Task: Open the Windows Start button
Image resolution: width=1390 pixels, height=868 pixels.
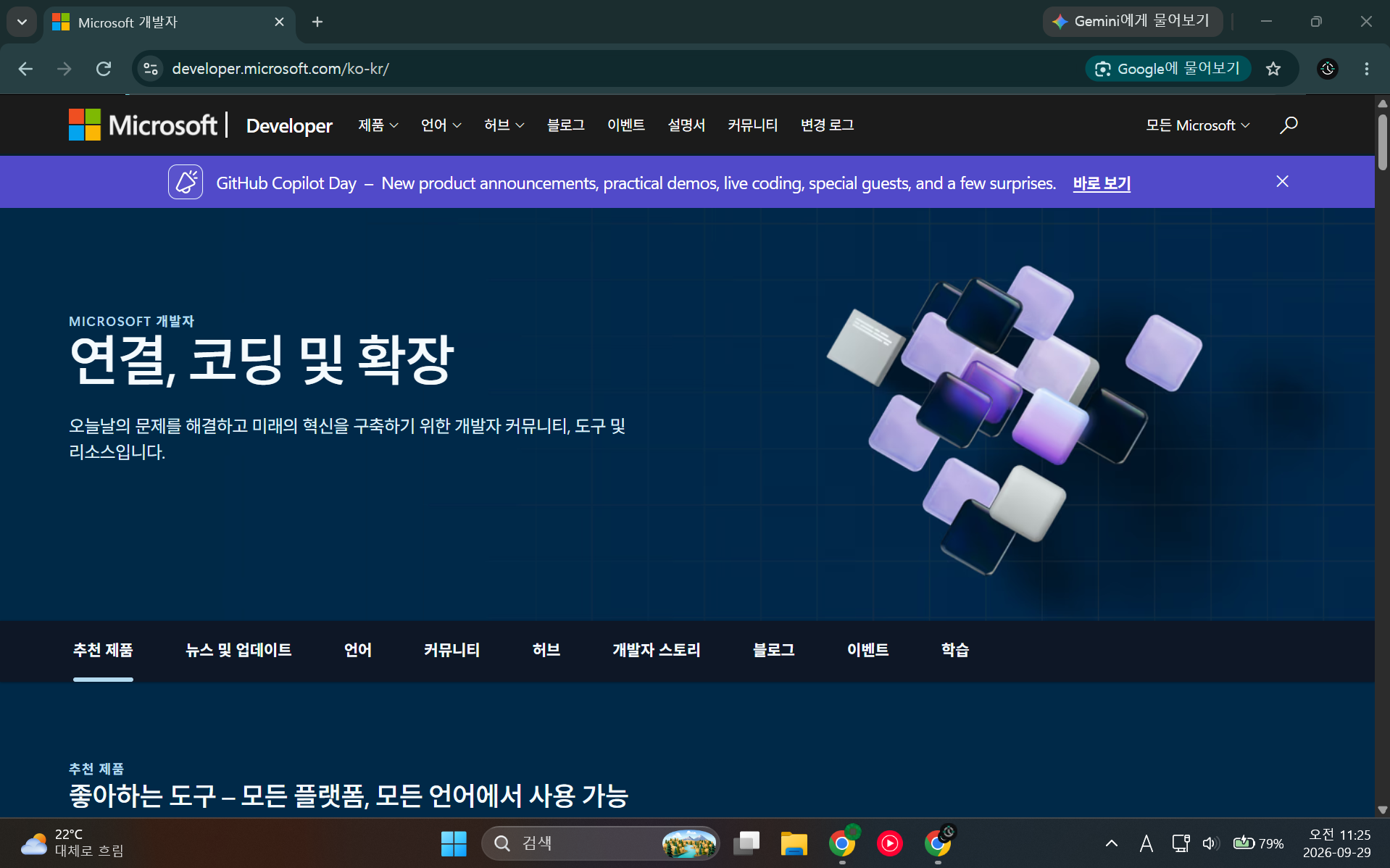Action: click(x=454, y=843)
